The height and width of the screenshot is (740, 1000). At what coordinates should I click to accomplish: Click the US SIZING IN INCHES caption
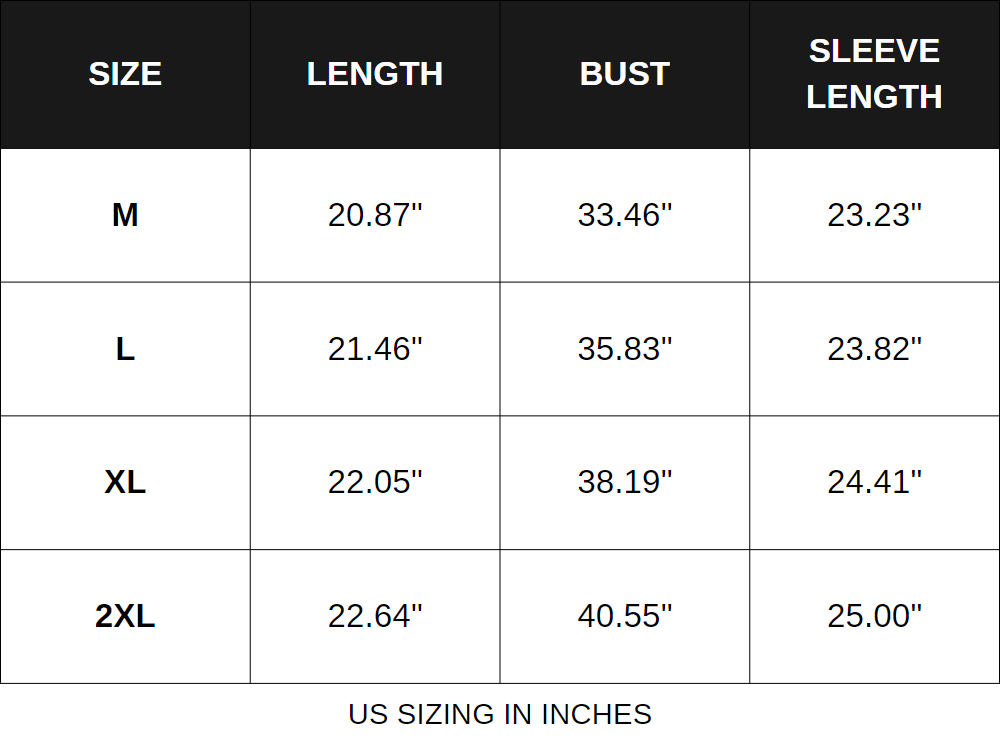click(500, 714)
